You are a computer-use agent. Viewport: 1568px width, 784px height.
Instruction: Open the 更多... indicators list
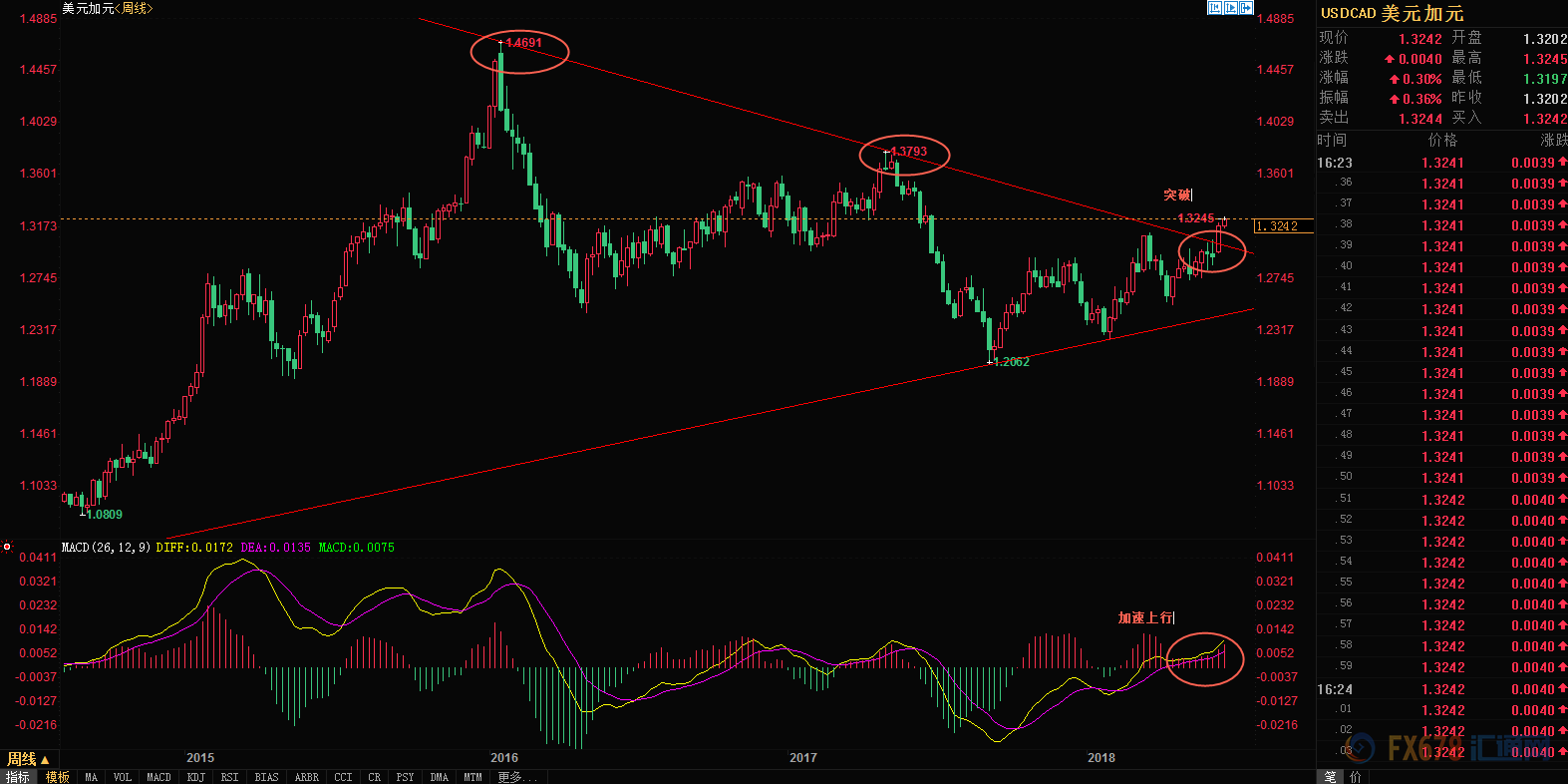[x=517, y=777]
